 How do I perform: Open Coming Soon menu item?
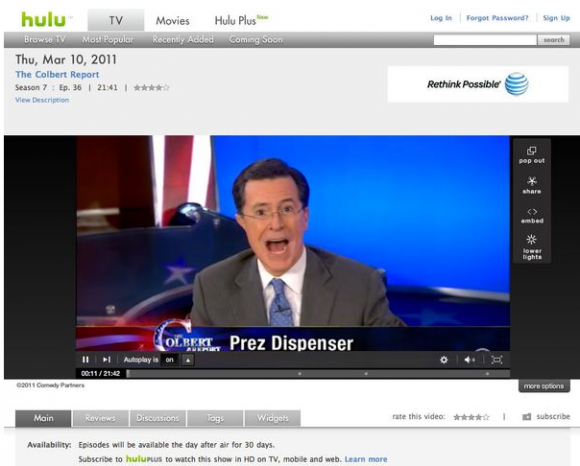(256, 39)
